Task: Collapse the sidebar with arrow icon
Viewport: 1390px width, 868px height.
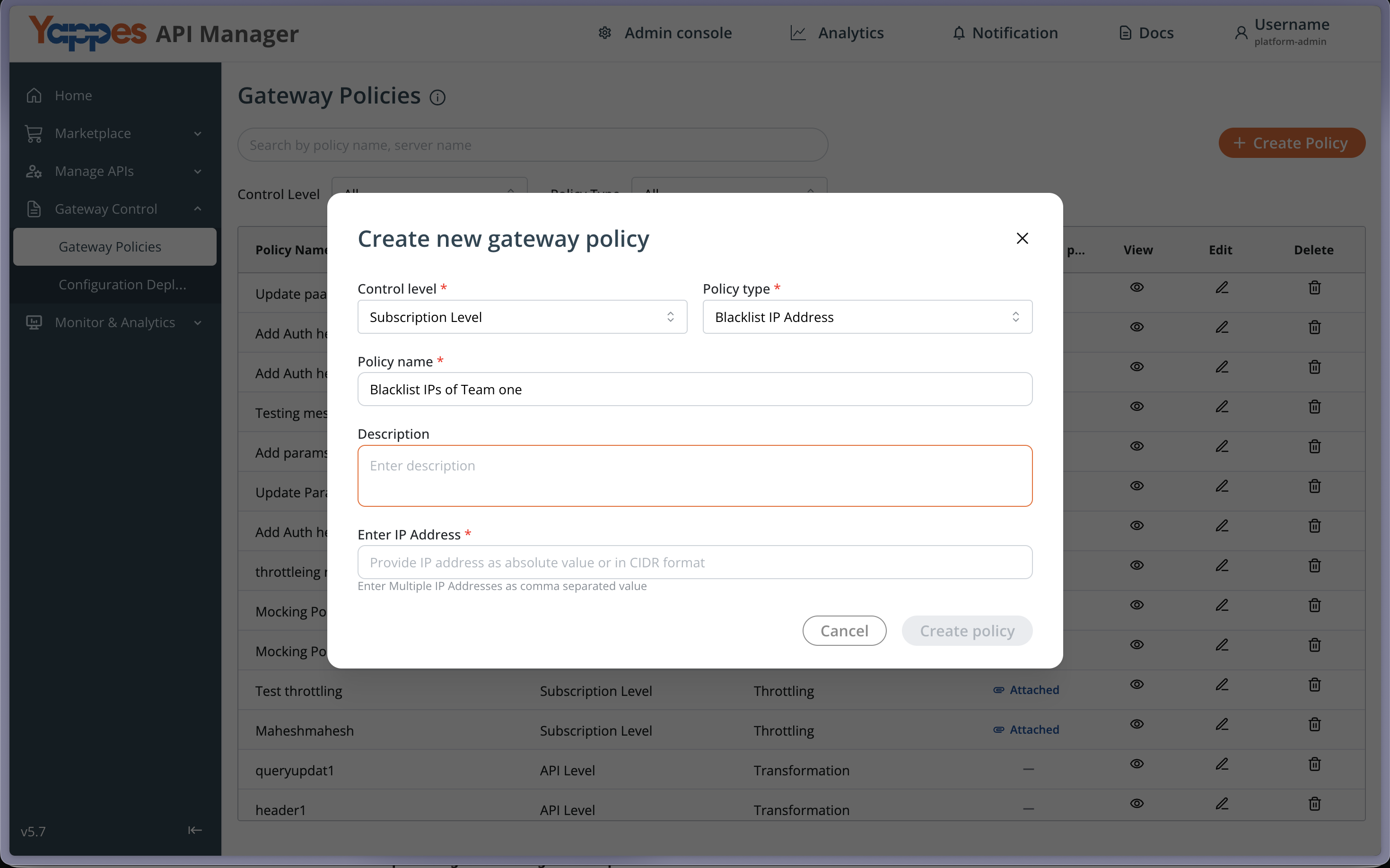Action: click(x=195, y=830)
